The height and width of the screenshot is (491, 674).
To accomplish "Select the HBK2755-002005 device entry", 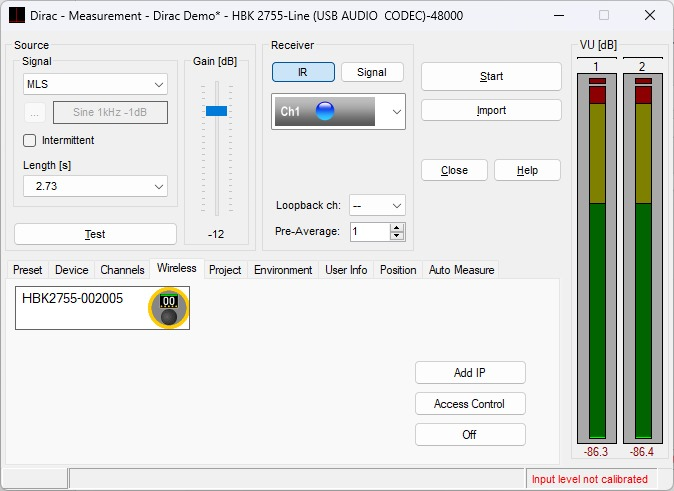I will coord(102,308).
